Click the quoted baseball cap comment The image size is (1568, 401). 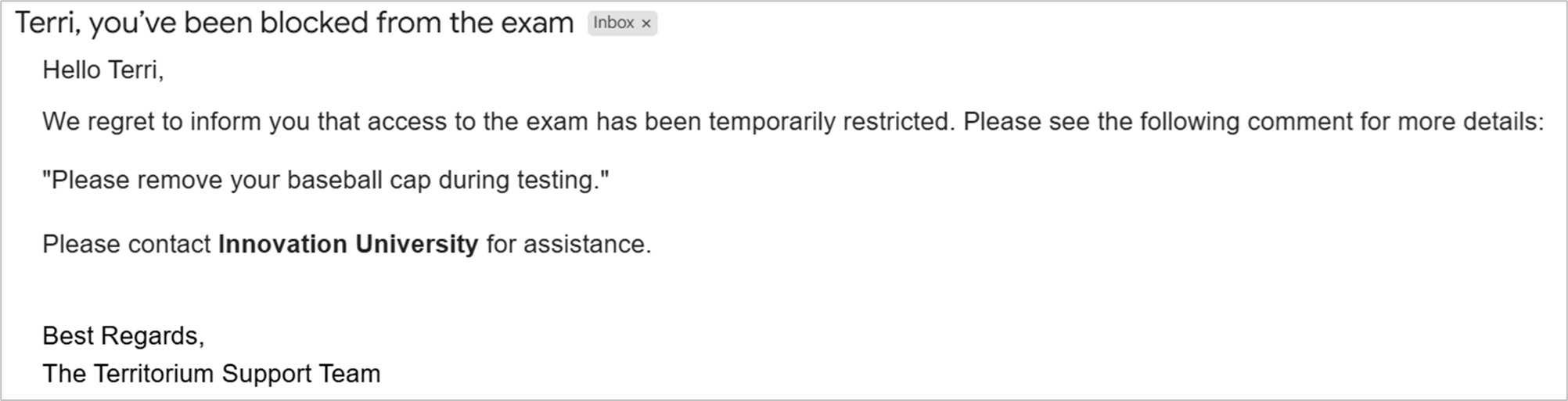[325, 180]
